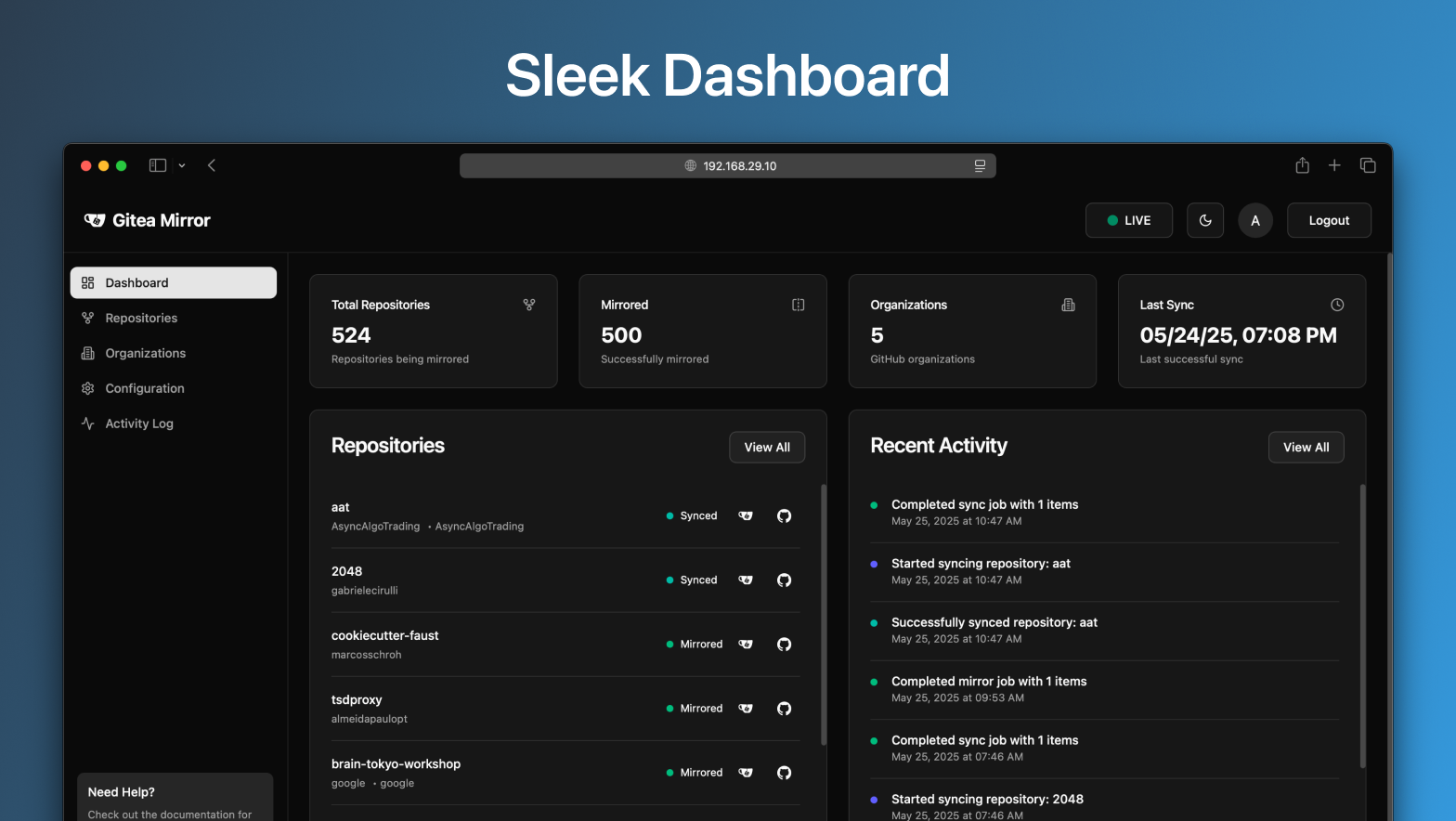Open a new browser tab with plus icon
Image resolution: width=1456 pixels, height=821 pixels.
1334,165
